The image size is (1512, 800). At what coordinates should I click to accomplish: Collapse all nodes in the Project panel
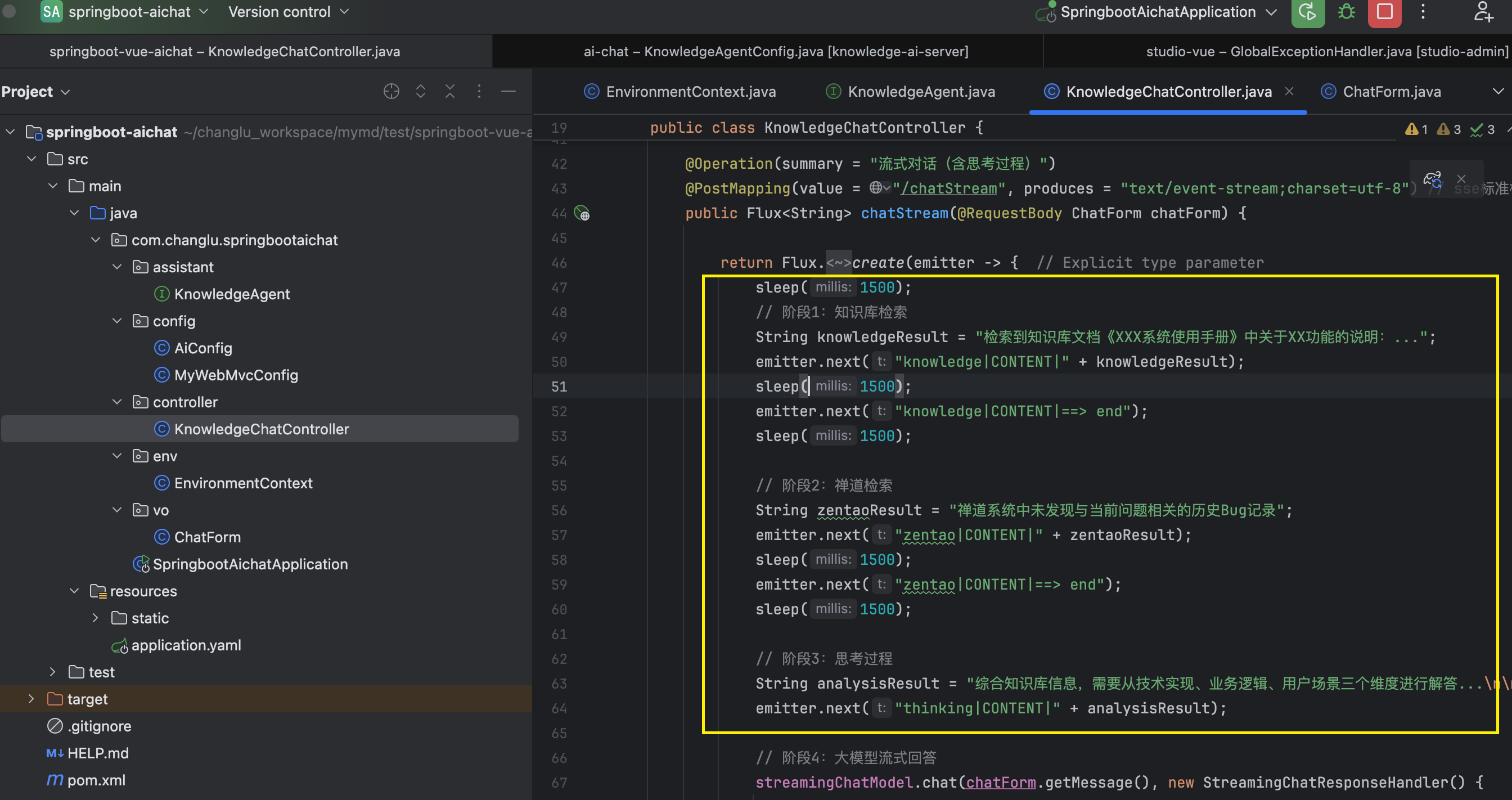click(x=449, y=92)
